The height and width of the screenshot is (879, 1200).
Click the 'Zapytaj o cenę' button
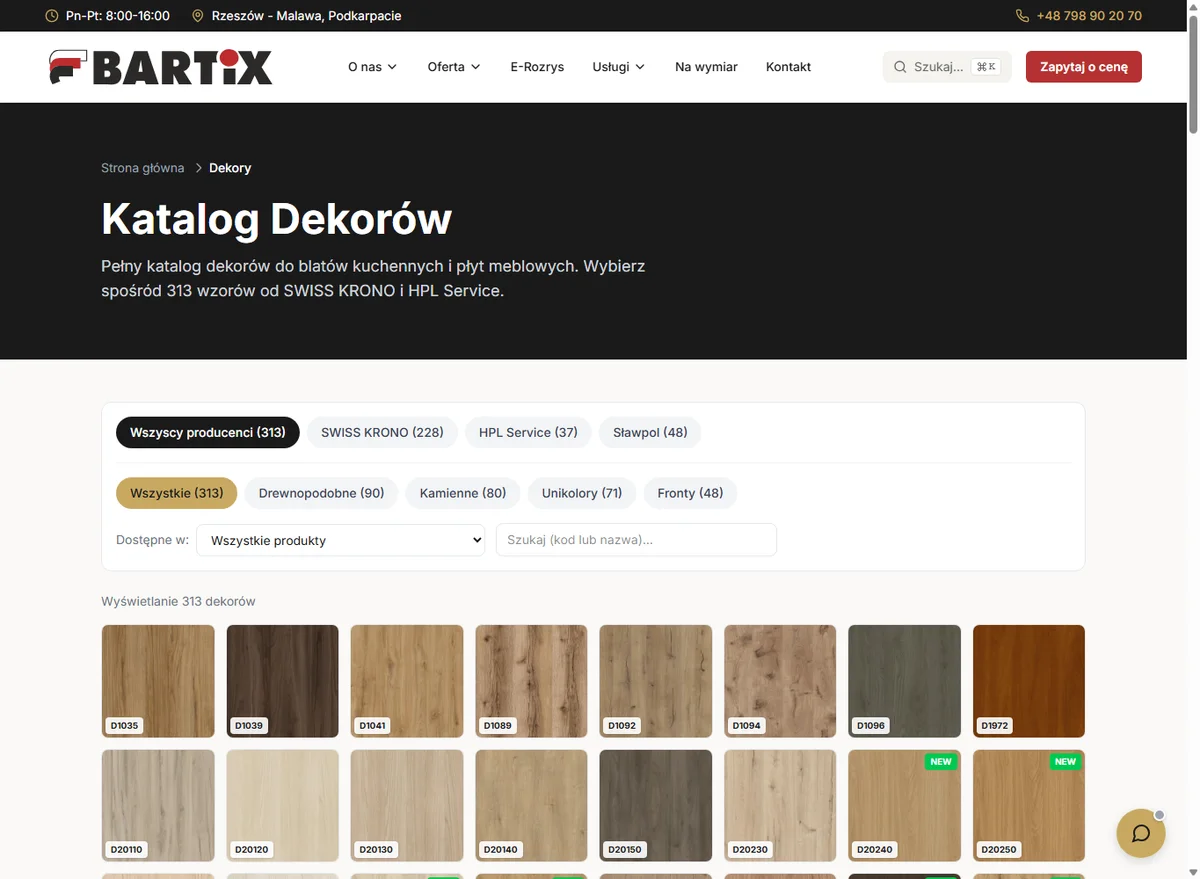click(x=1084, y=67)
